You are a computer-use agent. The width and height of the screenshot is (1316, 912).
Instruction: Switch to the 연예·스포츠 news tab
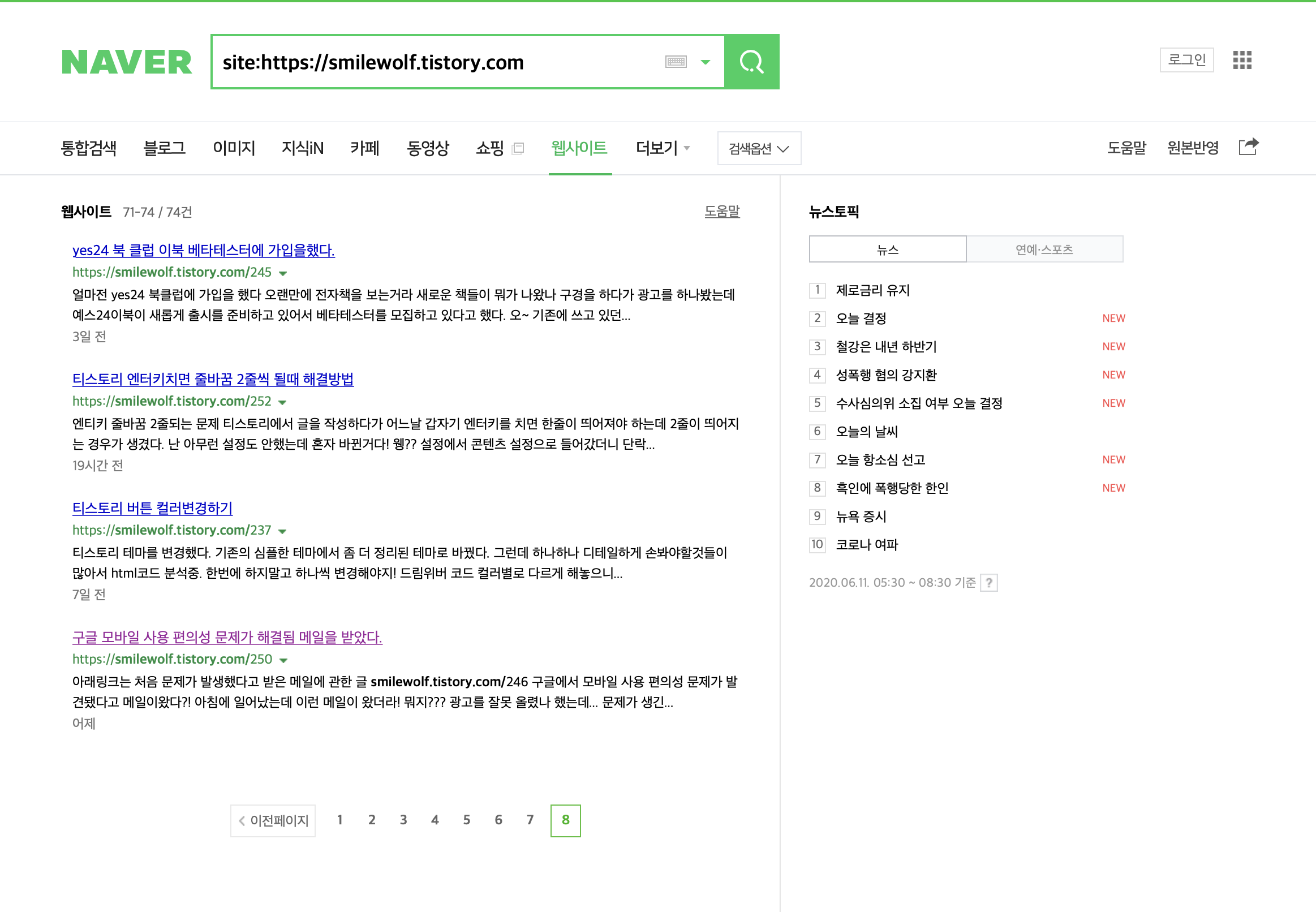coord(1044,249)
